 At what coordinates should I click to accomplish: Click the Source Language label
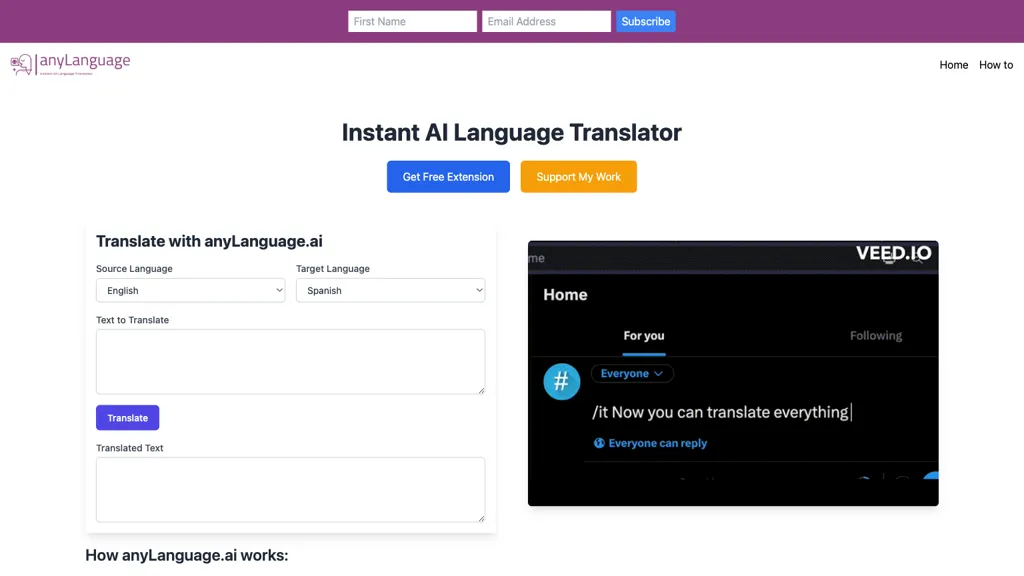point(135,268)
